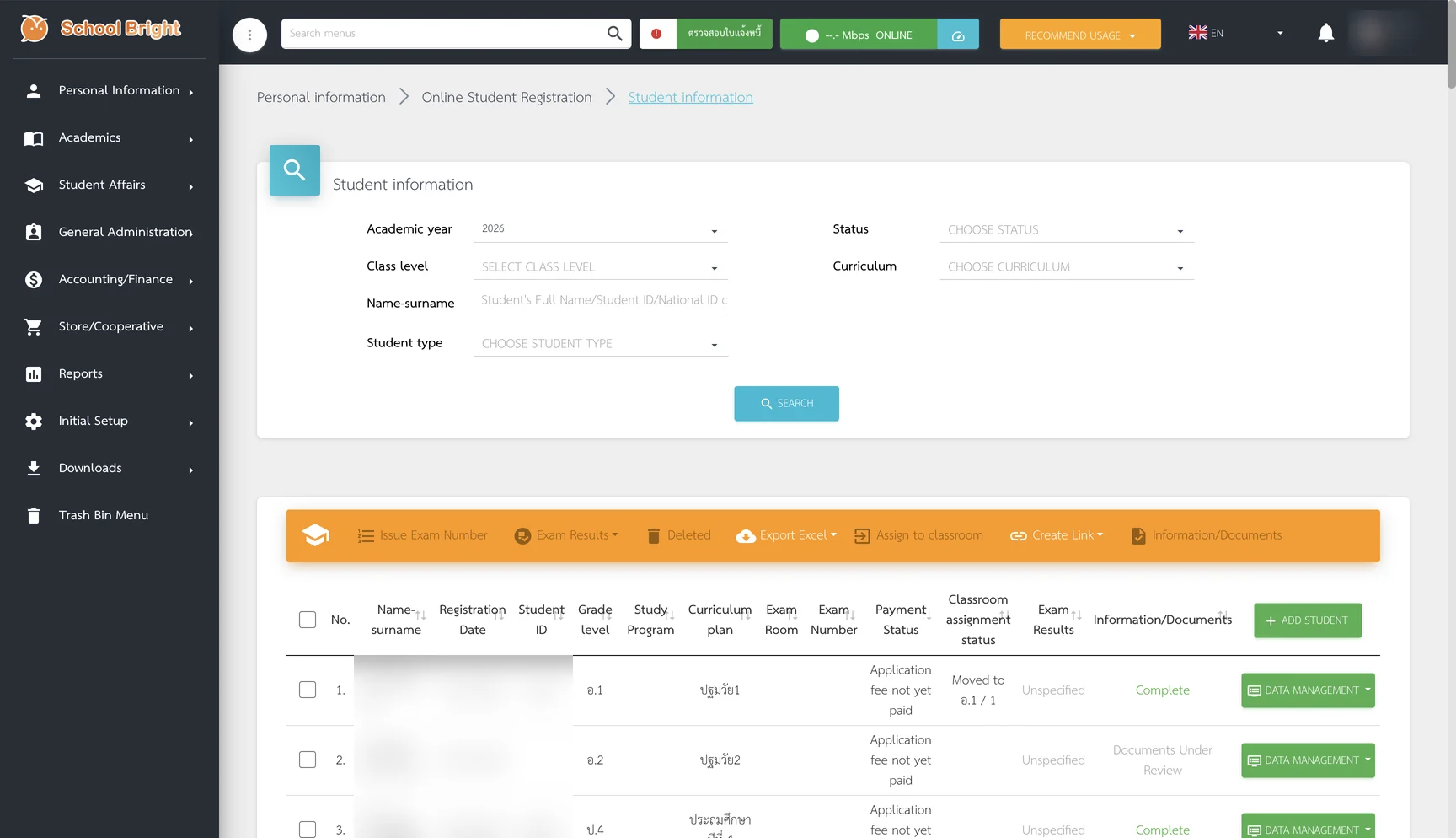Click the Information/Documents file icon
Viewport: 1456px width, 838px height.
(x=1138, y=536)
